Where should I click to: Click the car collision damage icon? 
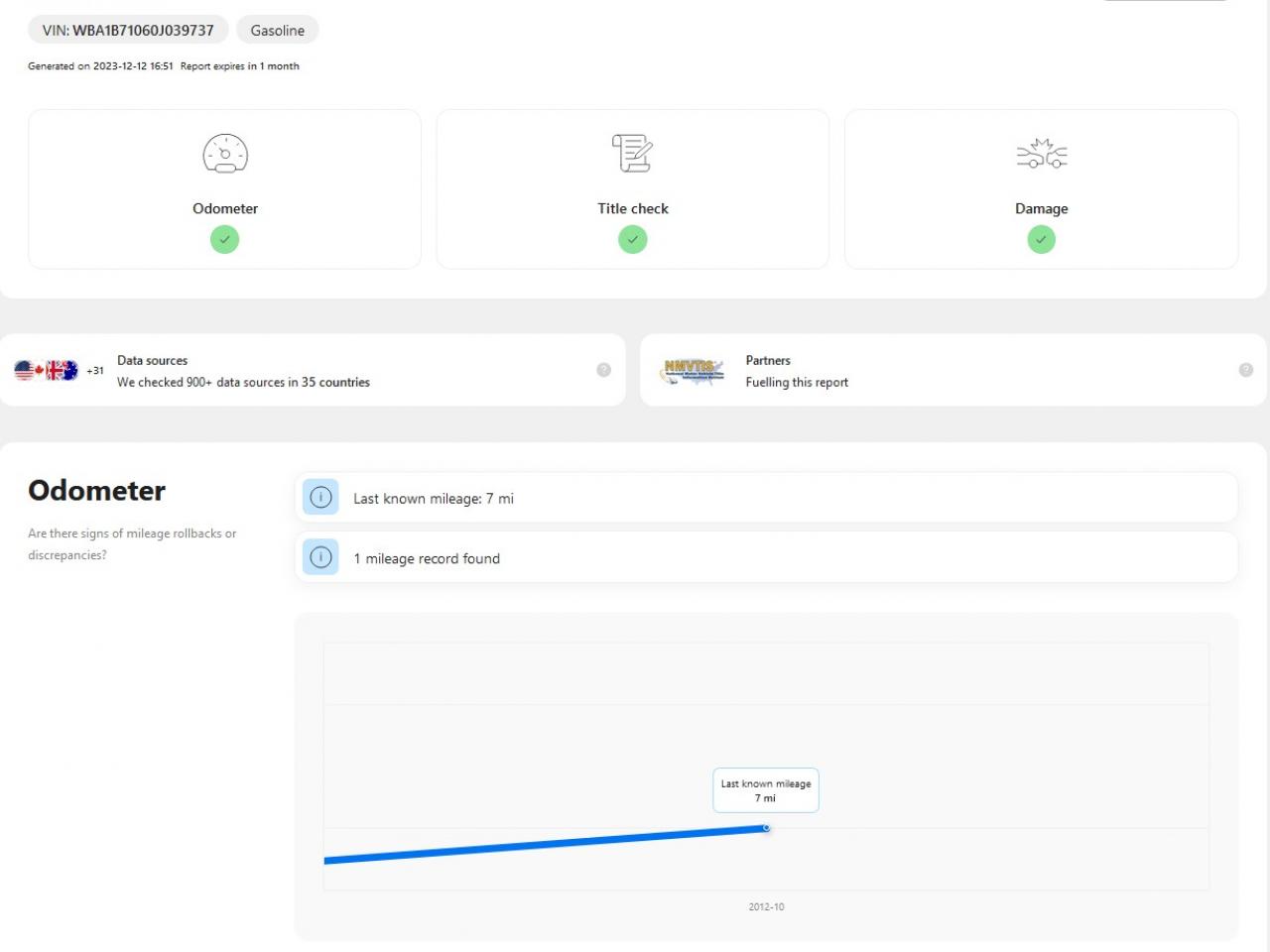pyautogui.click(x=1041, y=155)
